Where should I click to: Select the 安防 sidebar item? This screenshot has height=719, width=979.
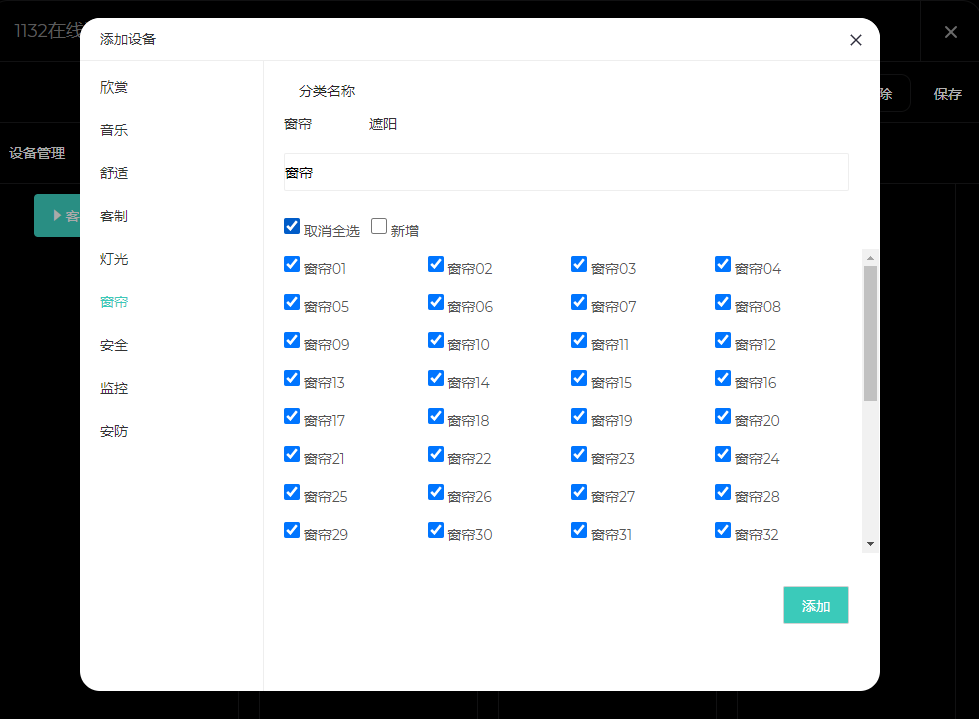(x=114, y=431)
